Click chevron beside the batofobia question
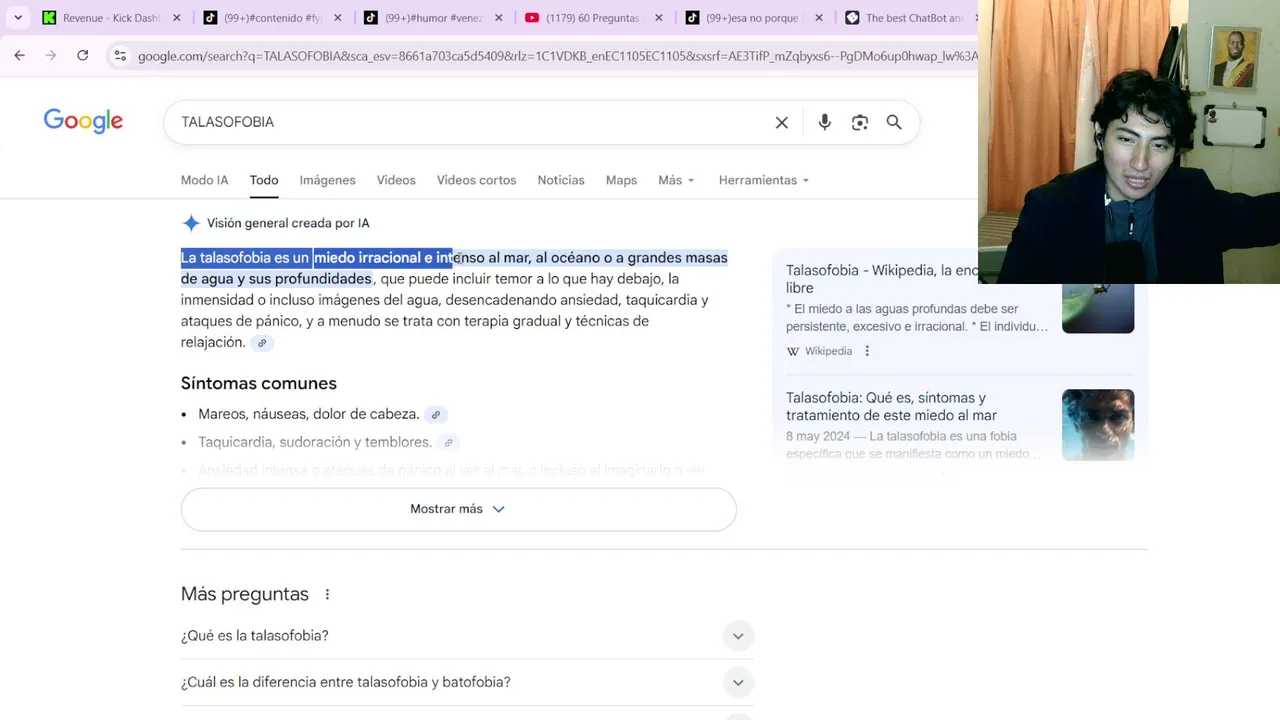 point(738,682)
